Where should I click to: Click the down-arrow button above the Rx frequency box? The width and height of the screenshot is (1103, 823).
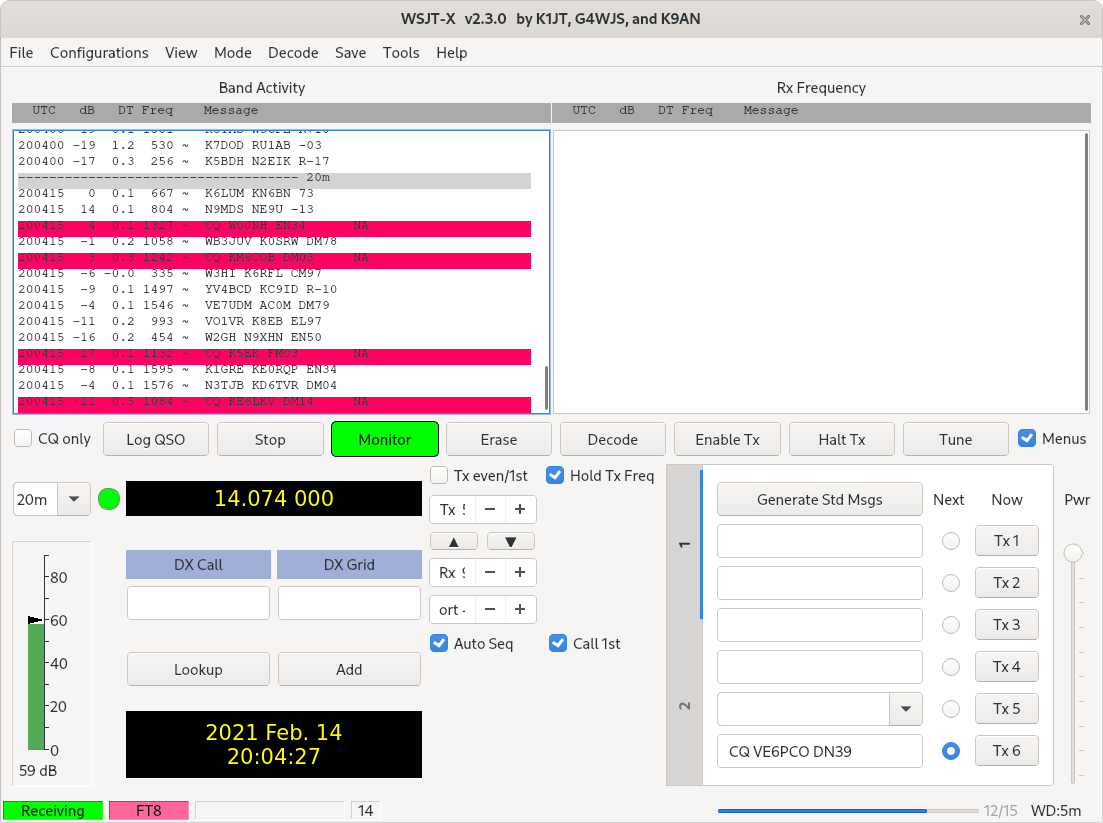pos(511,541)
